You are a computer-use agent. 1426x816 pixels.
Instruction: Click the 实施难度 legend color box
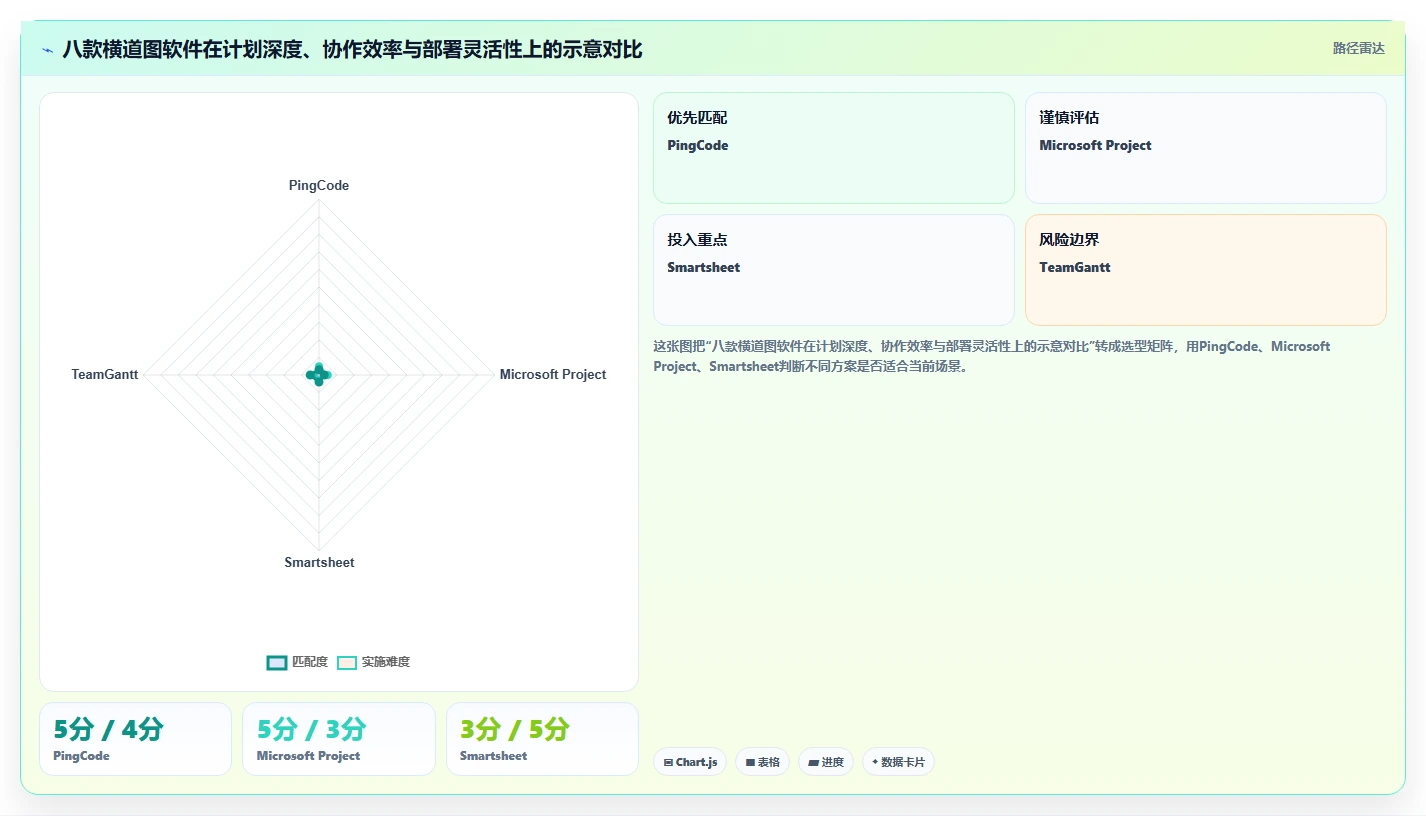(347, 662)
